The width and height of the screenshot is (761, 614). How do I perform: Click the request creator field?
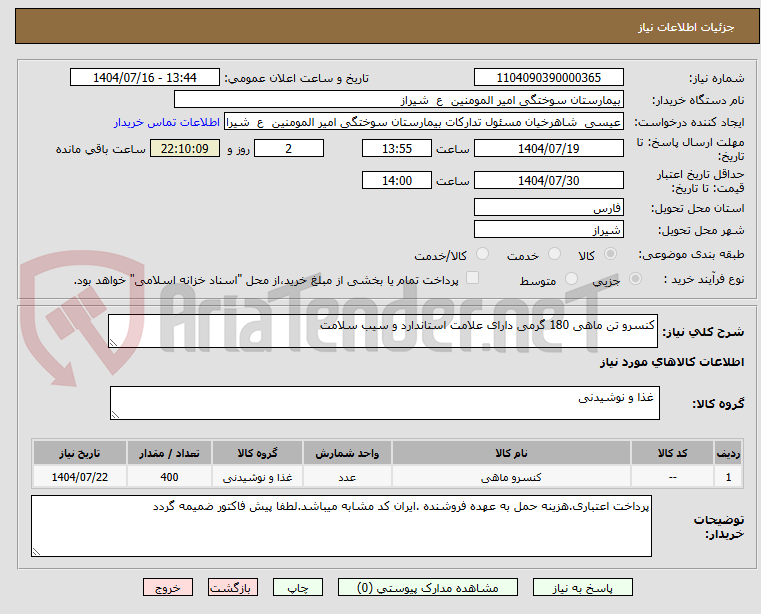coord(424,122)
